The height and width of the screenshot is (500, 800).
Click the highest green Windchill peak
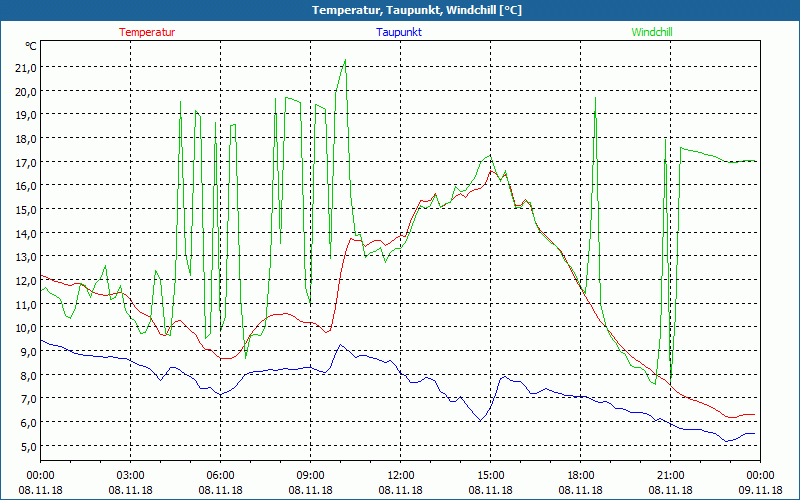point(345,60)
